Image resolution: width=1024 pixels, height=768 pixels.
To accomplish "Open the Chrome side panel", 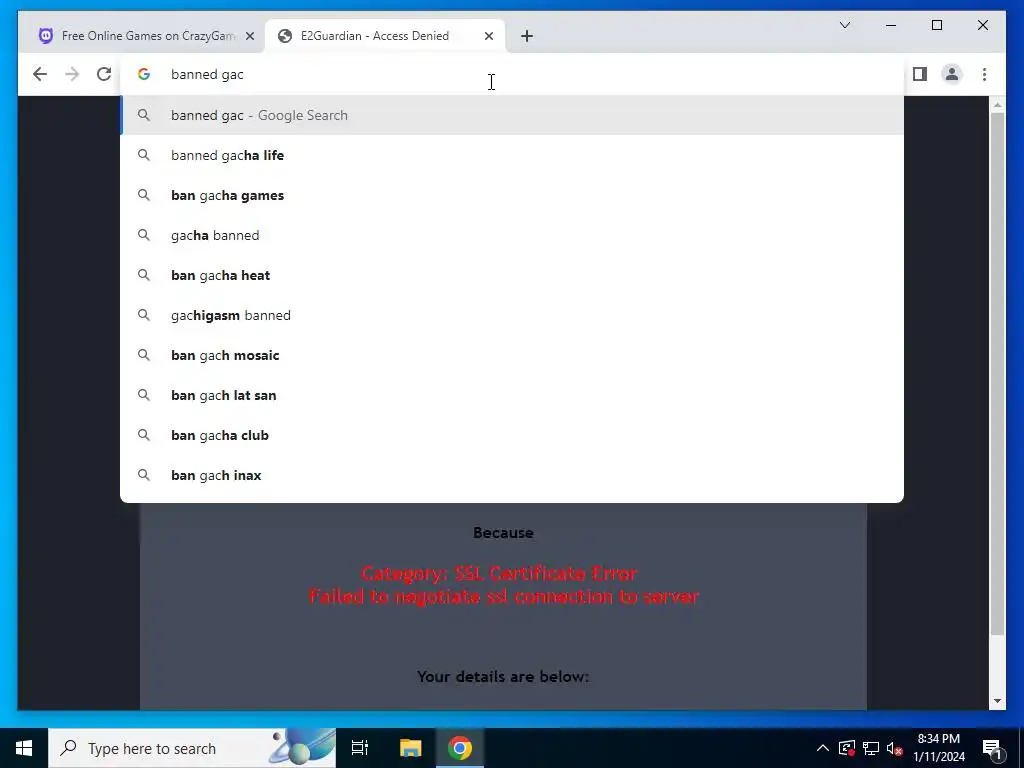I will 920,74.
